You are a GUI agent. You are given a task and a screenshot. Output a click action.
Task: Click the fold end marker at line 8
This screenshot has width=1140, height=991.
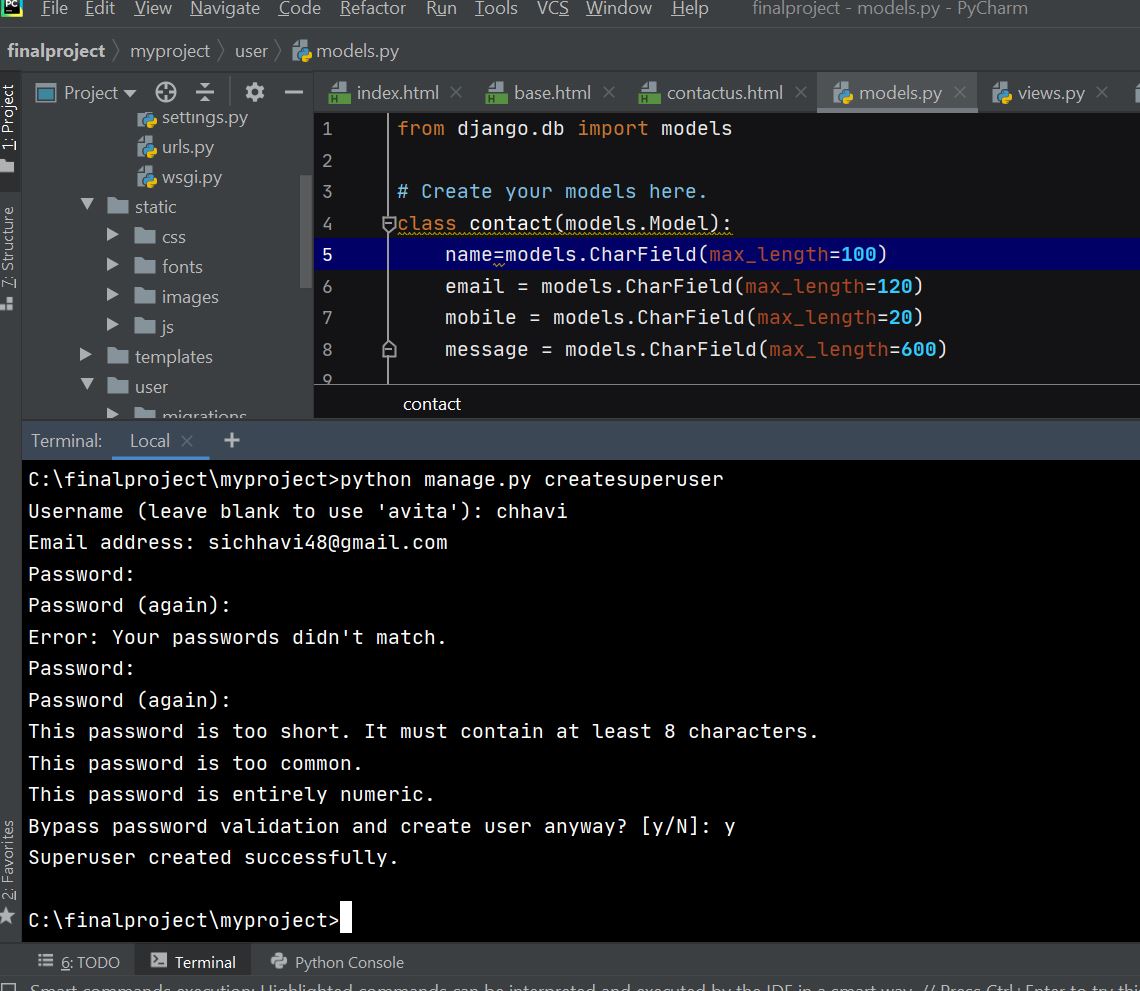pyautogui.click(x=389, y=350)
